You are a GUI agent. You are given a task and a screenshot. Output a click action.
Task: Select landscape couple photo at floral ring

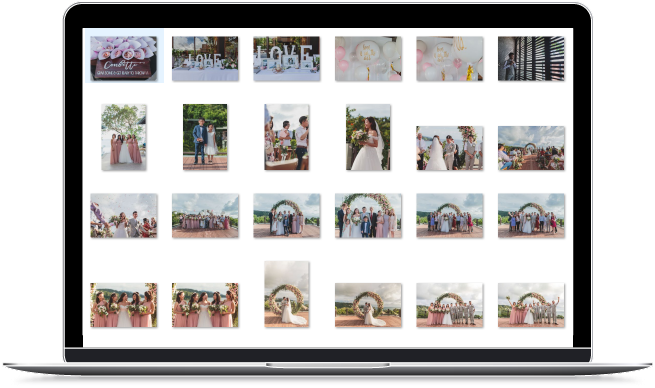tap(368, 305)
